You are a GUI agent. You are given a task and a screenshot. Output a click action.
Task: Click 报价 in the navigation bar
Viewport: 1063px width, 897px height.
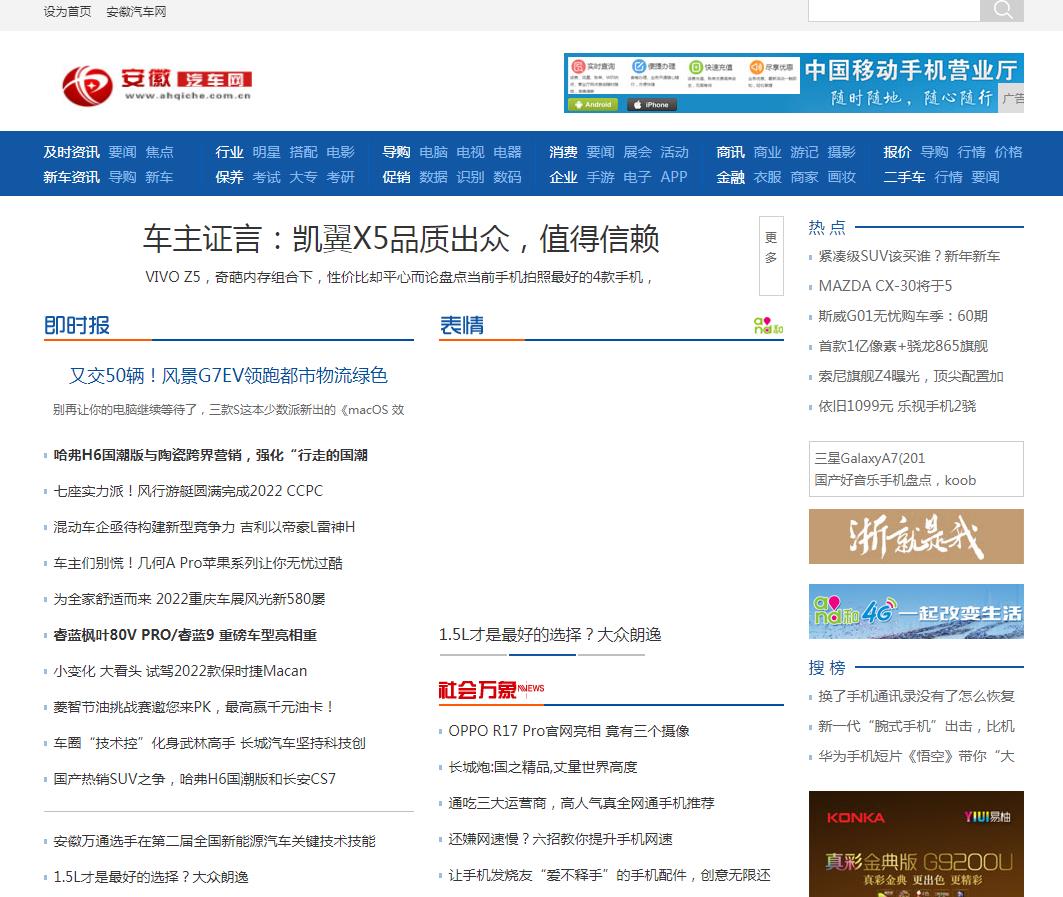tap(897, 152)
